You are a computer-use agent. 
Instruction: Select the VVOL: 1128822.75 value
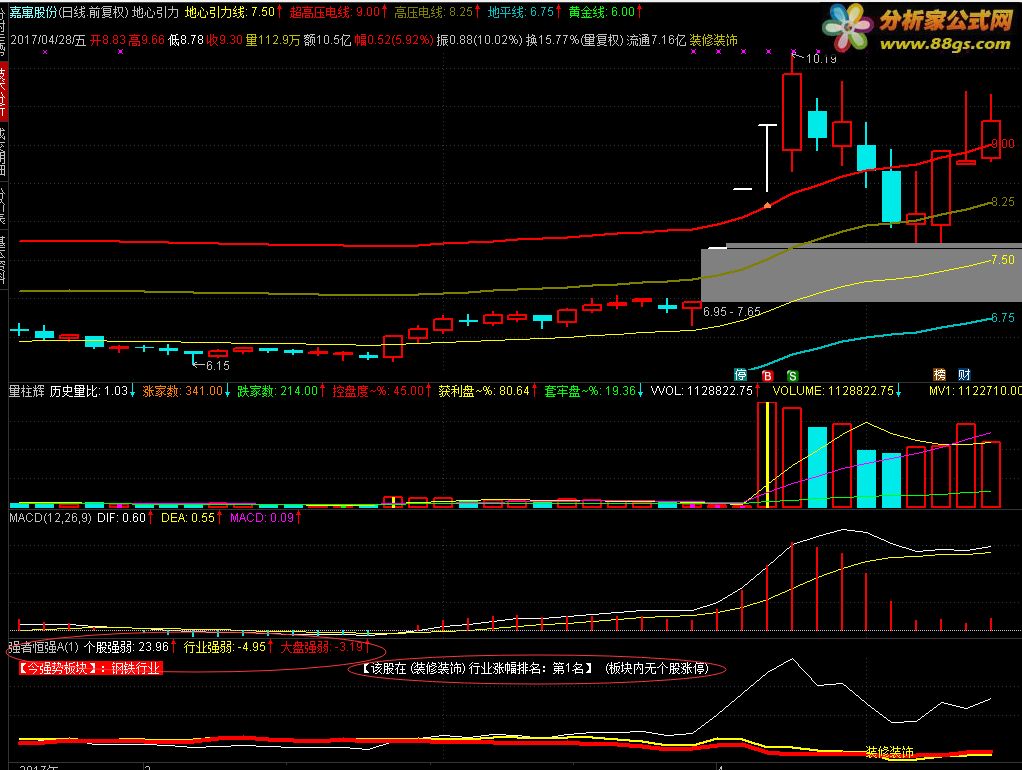pos(701,391)
